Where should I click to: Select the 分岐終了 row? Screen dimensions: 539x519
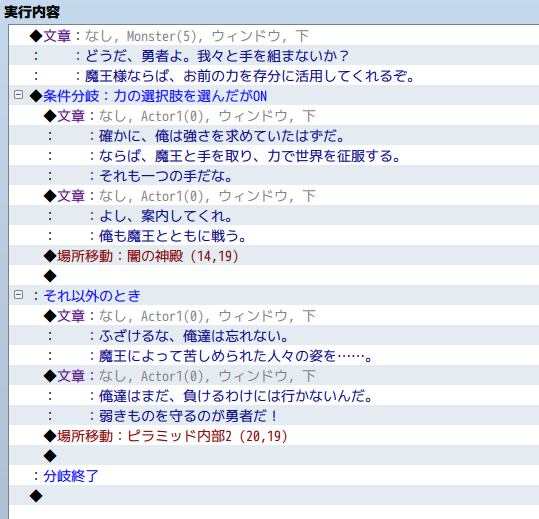(x=274, y=476)
